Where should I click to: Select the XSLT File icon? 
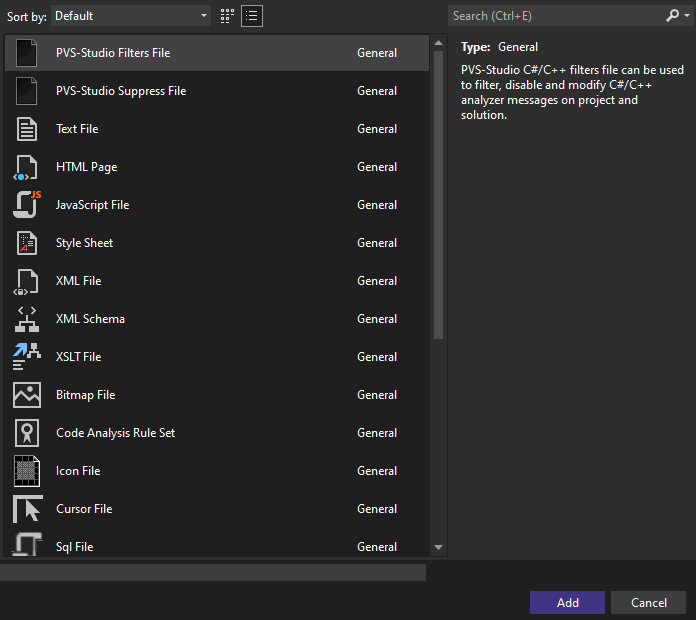click(x=27, y=357)
